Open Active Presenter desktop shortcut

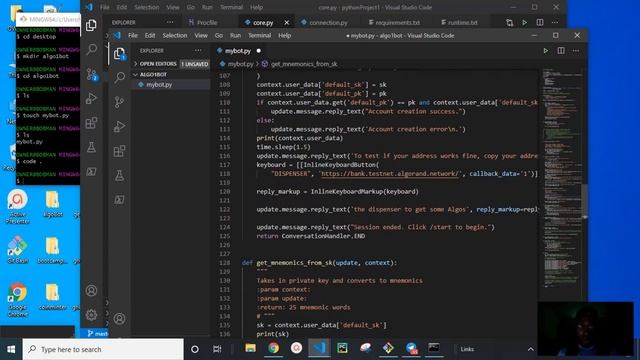pos(17,207)
